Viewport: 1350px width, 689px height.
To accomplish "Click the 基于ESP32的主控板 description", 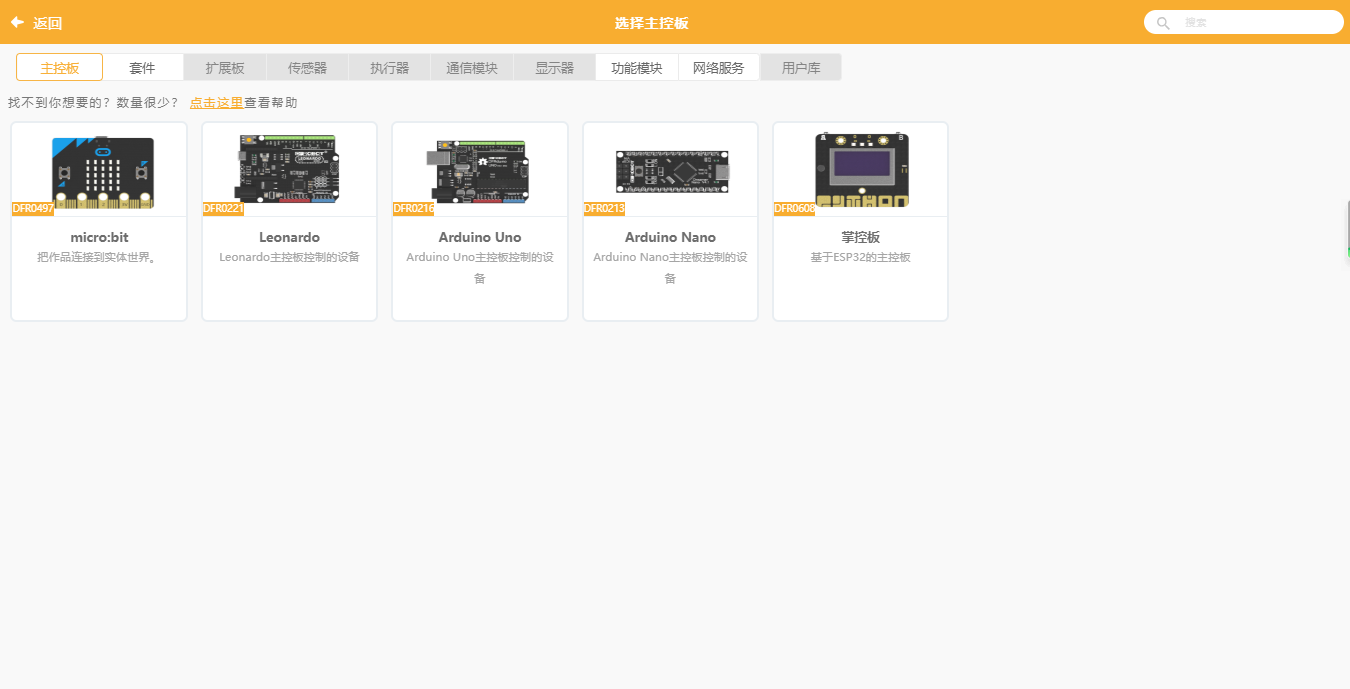I will click(860, 257).
